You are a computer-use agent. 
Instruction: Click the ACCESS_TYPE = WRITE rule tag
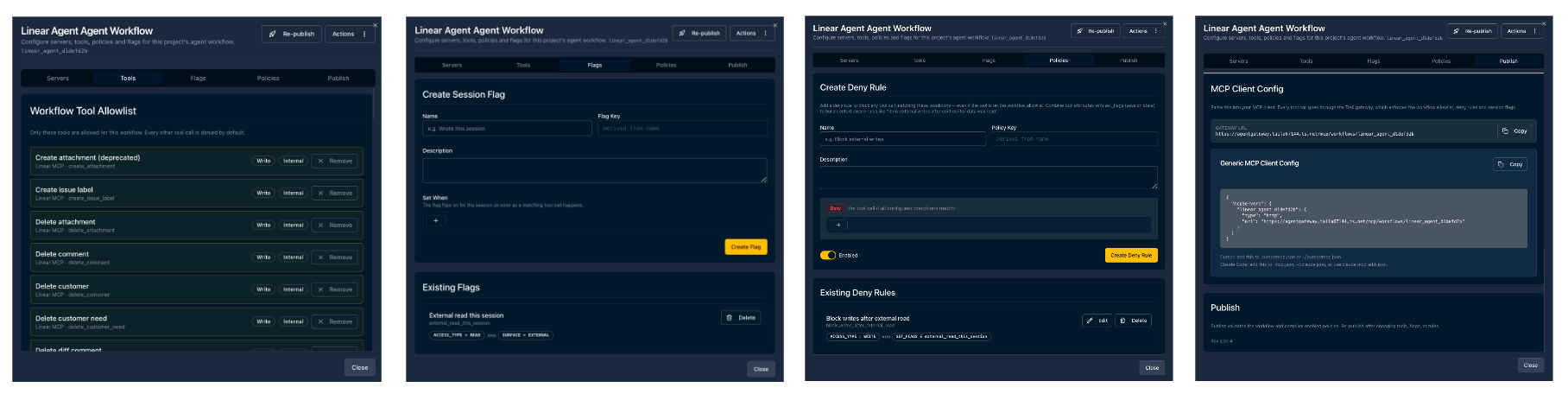(x=853, y=336)
